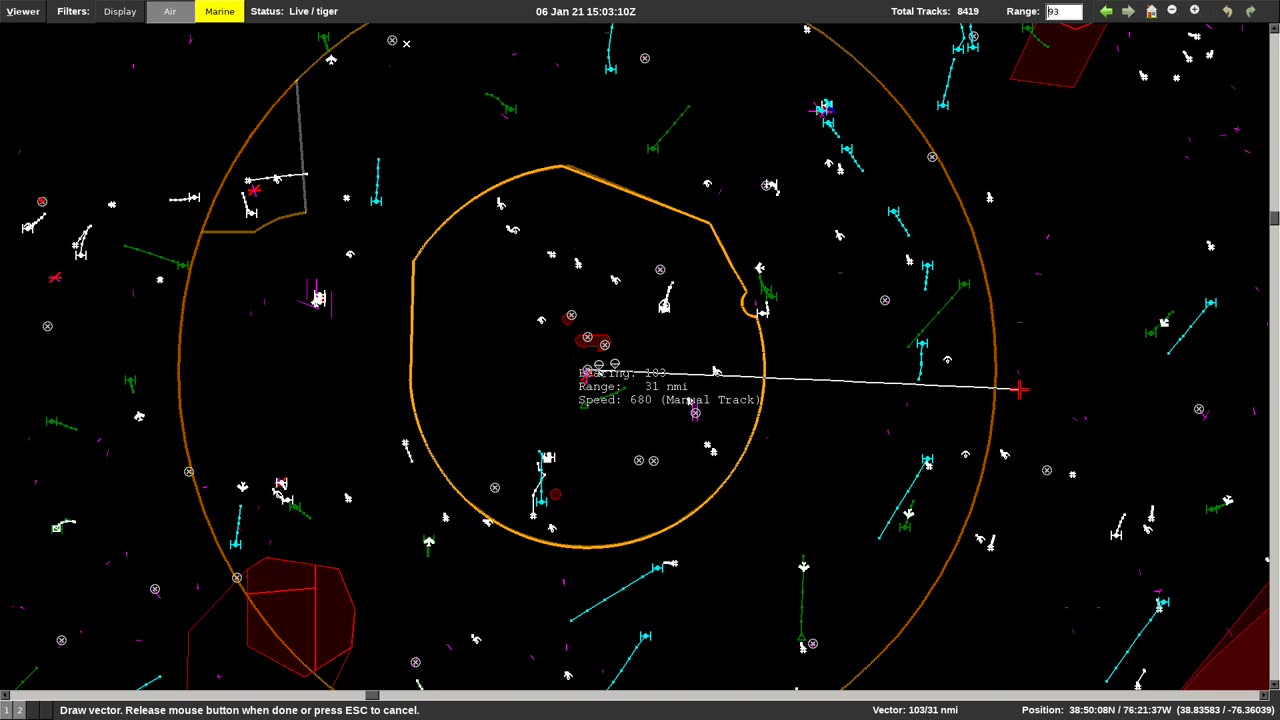The width and height of the screenshot is (1280, 720).
Task: Click the horizontal scrollbar left arrow
Action: (4, 695)
